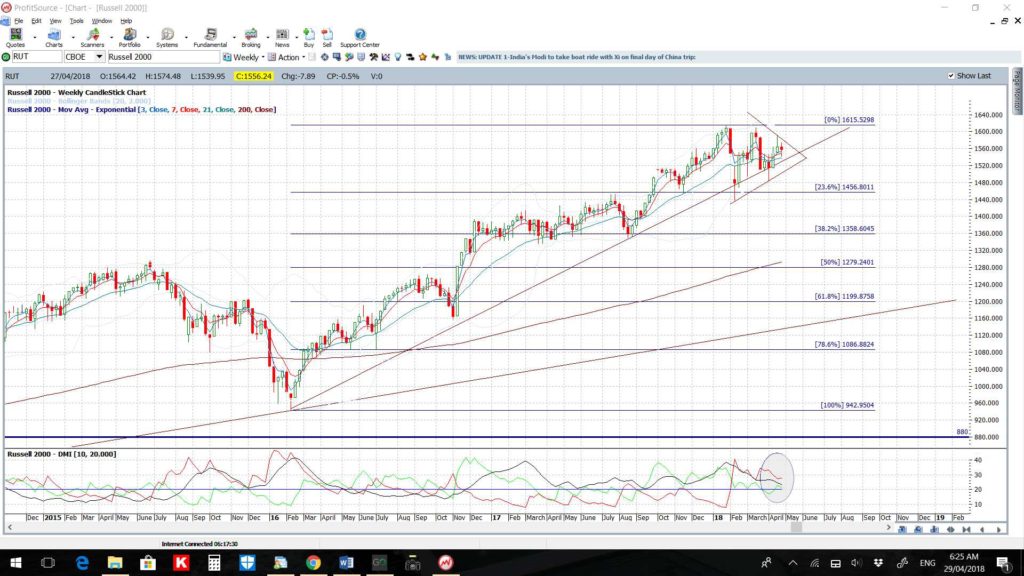Click the green circular icon beside symbol field

pos(7,57)
